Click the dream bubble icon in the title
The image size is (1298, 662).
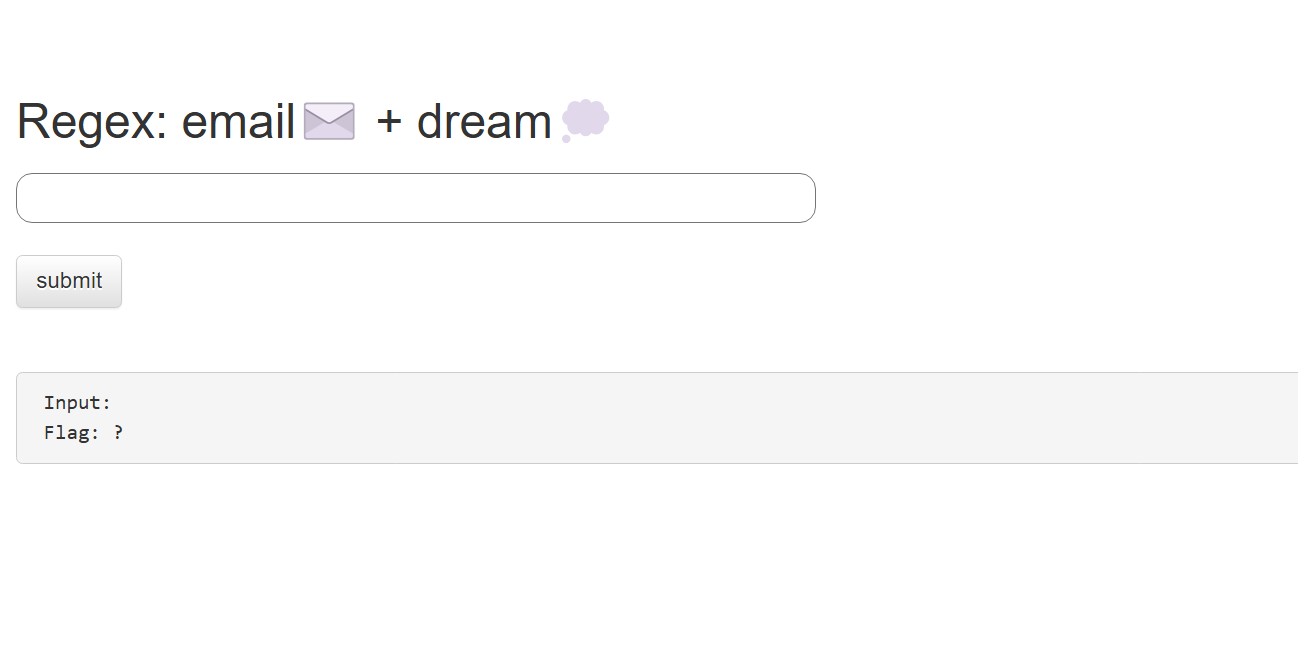click(584, 120)
